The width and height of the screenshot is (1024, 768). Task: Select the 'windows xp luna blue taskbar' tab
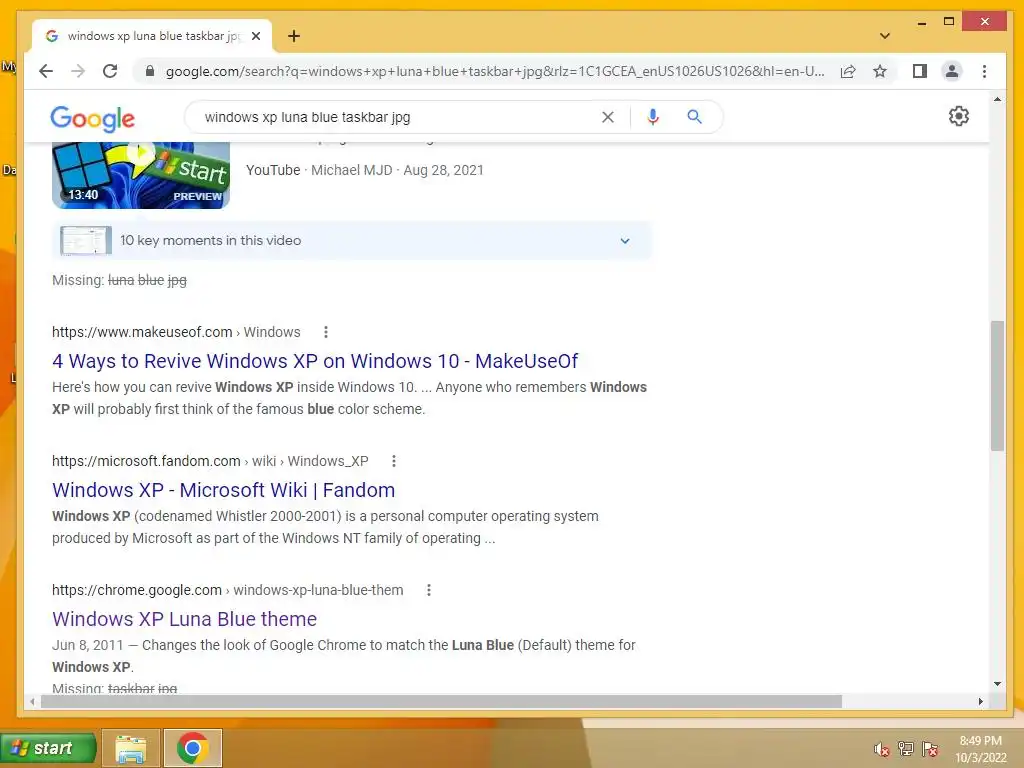click(x=152, y=36)
